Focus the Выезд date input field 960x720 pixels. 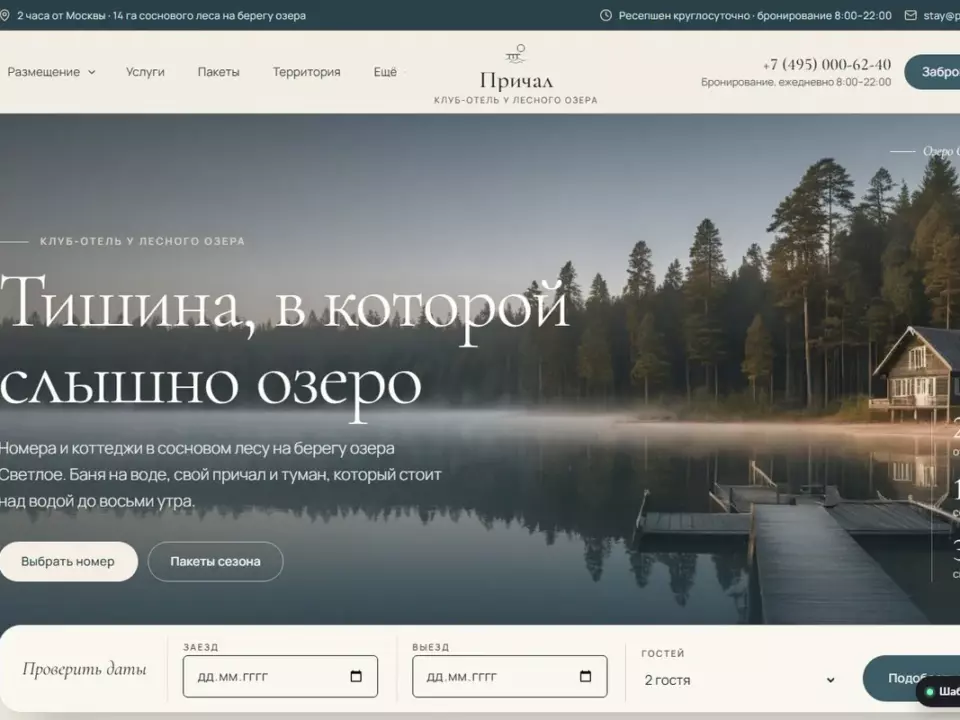tap(510, 677)
